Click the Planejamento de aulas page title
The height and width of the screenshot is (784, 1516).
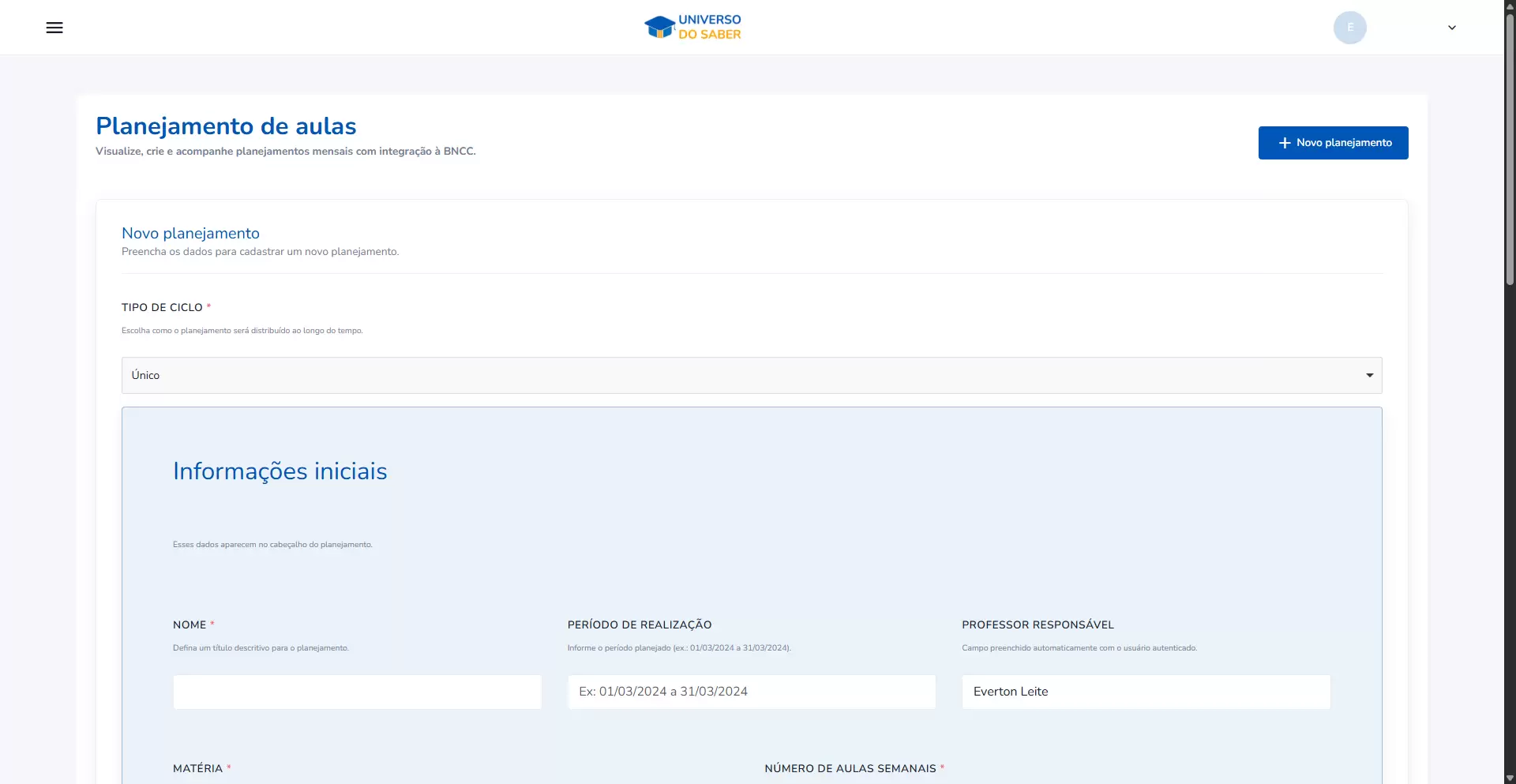[x=226, y=126]
